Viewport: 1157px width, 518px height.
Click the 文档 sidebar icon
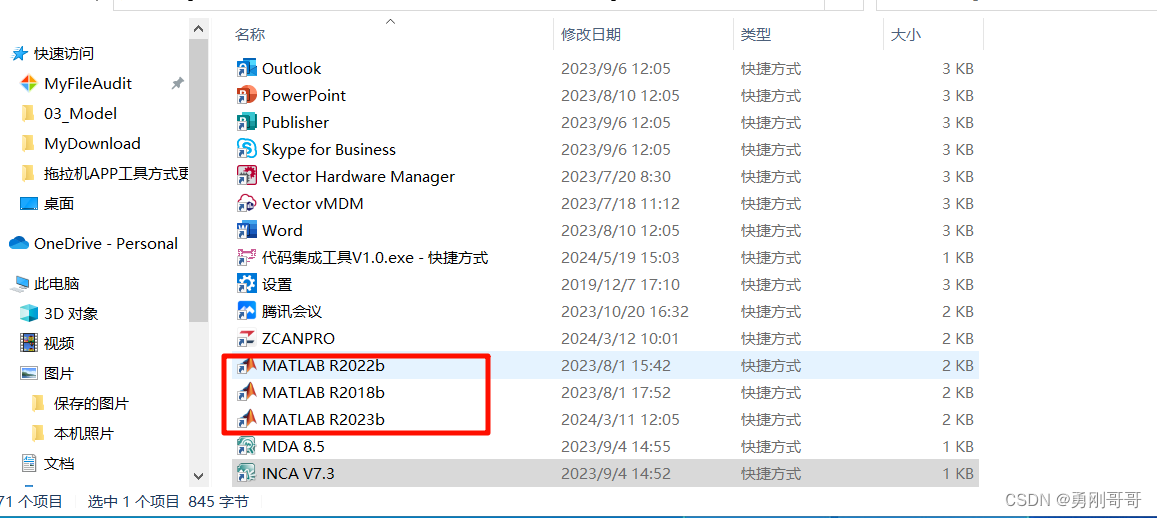tap(29, 463)
